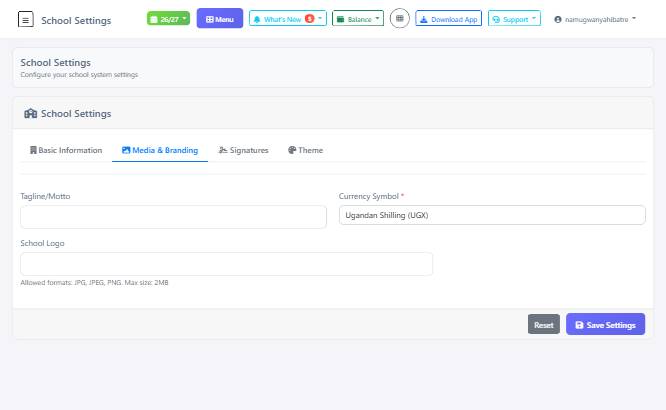666x410 pixels.
Task: Click the image icon on Media & Branding
Action: (x=126, y=150)
